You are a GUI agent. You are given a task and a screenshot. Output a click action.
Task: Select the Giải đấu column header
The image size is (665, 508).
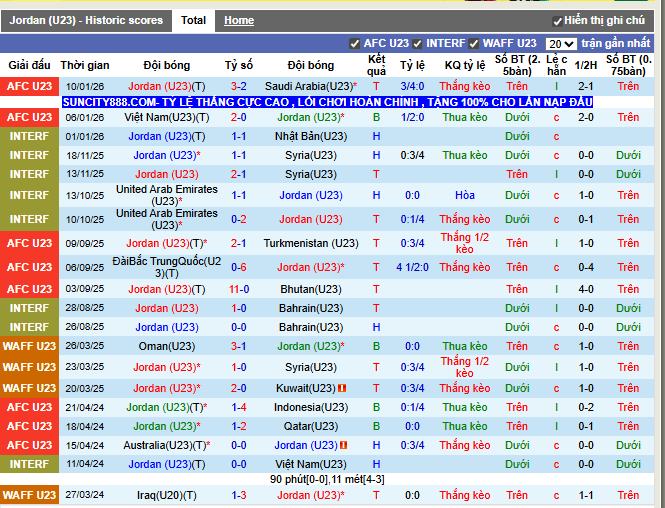[29, 65]
